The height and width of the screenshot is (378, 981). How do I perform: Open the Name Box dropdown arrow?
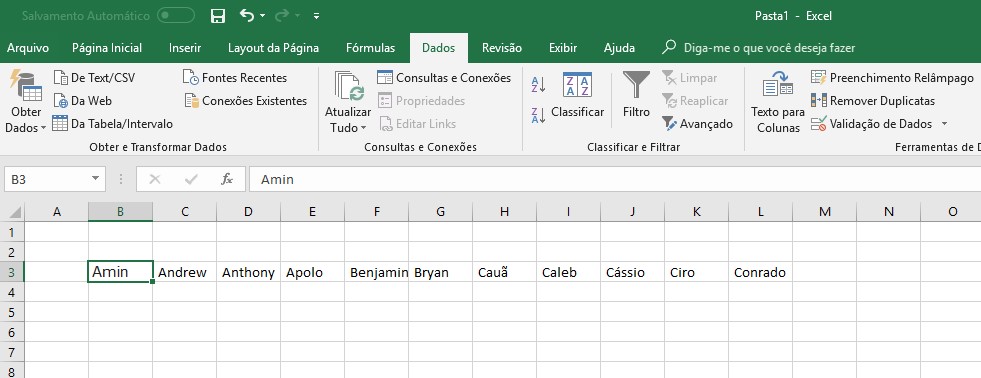click(95, 179)
